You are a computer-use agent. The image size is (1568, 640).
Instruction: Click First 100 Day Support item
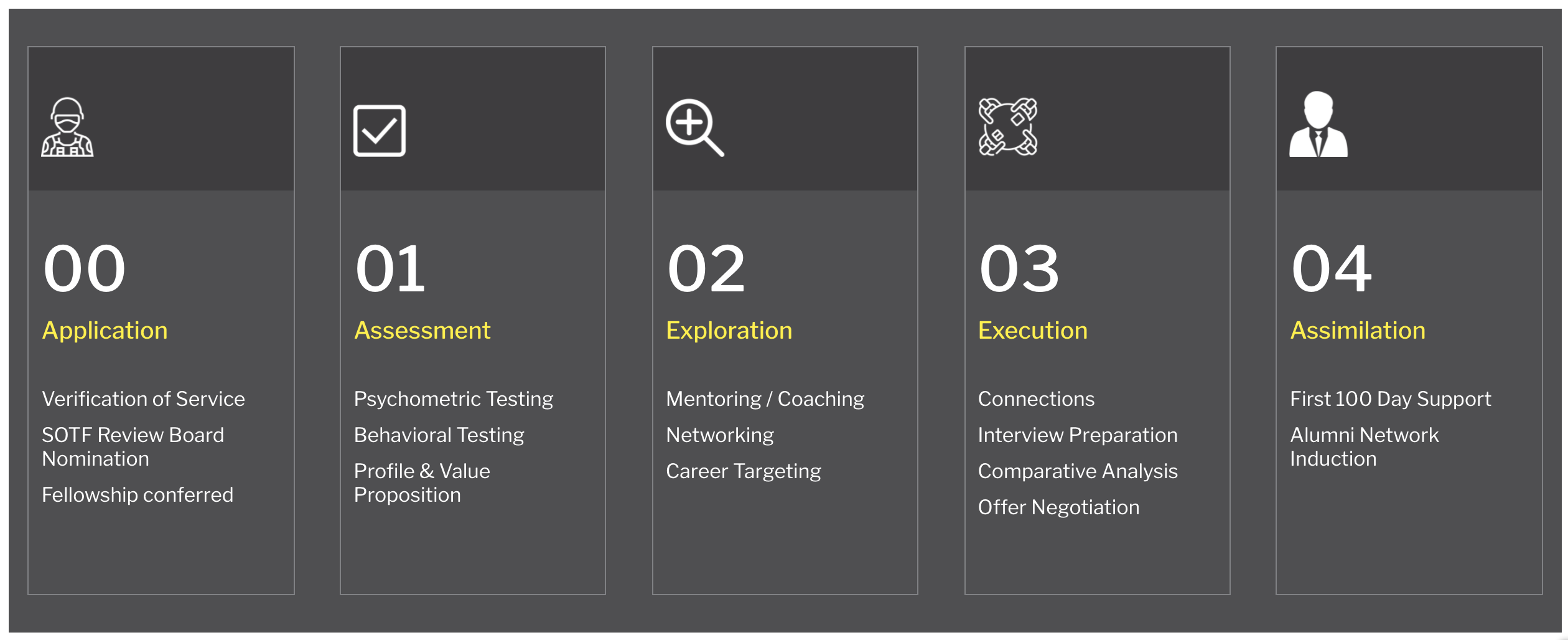pos(1391,399)
